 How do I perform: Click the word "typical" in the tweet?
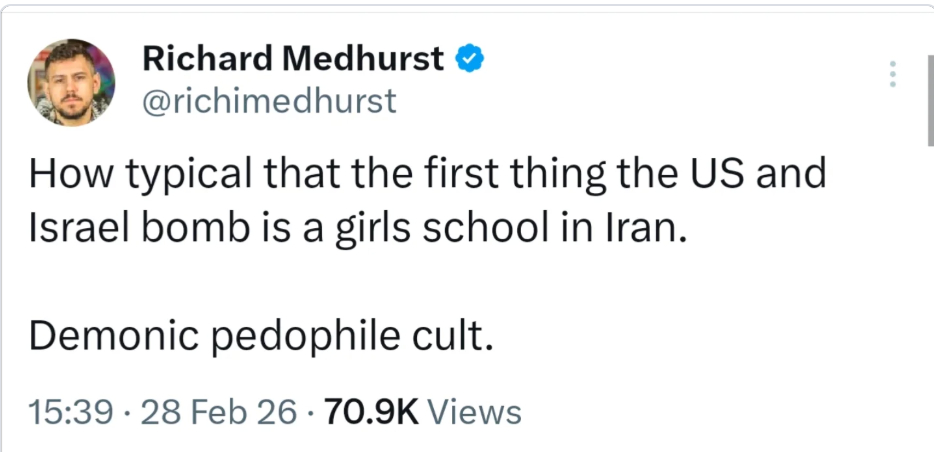tap(207, 175)
